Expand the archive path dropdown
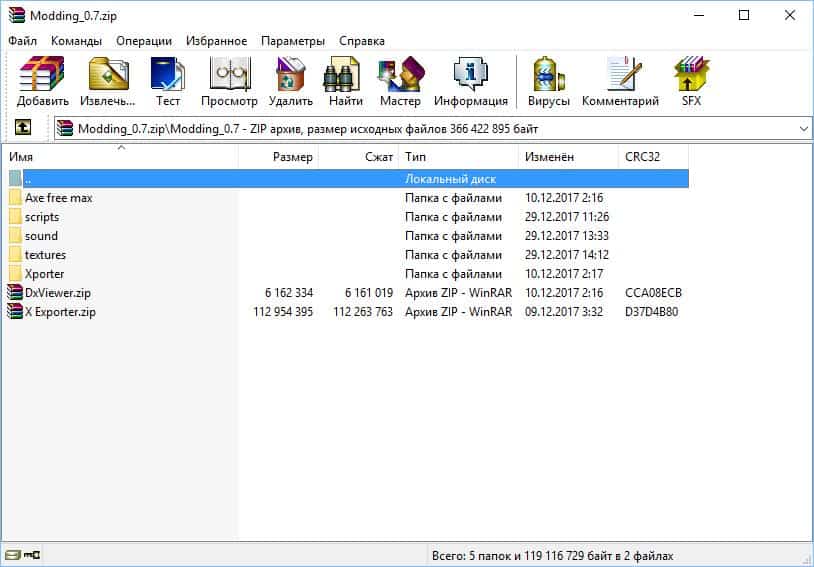The height and width of the screenshot is (567, 814). coord(804,129)
